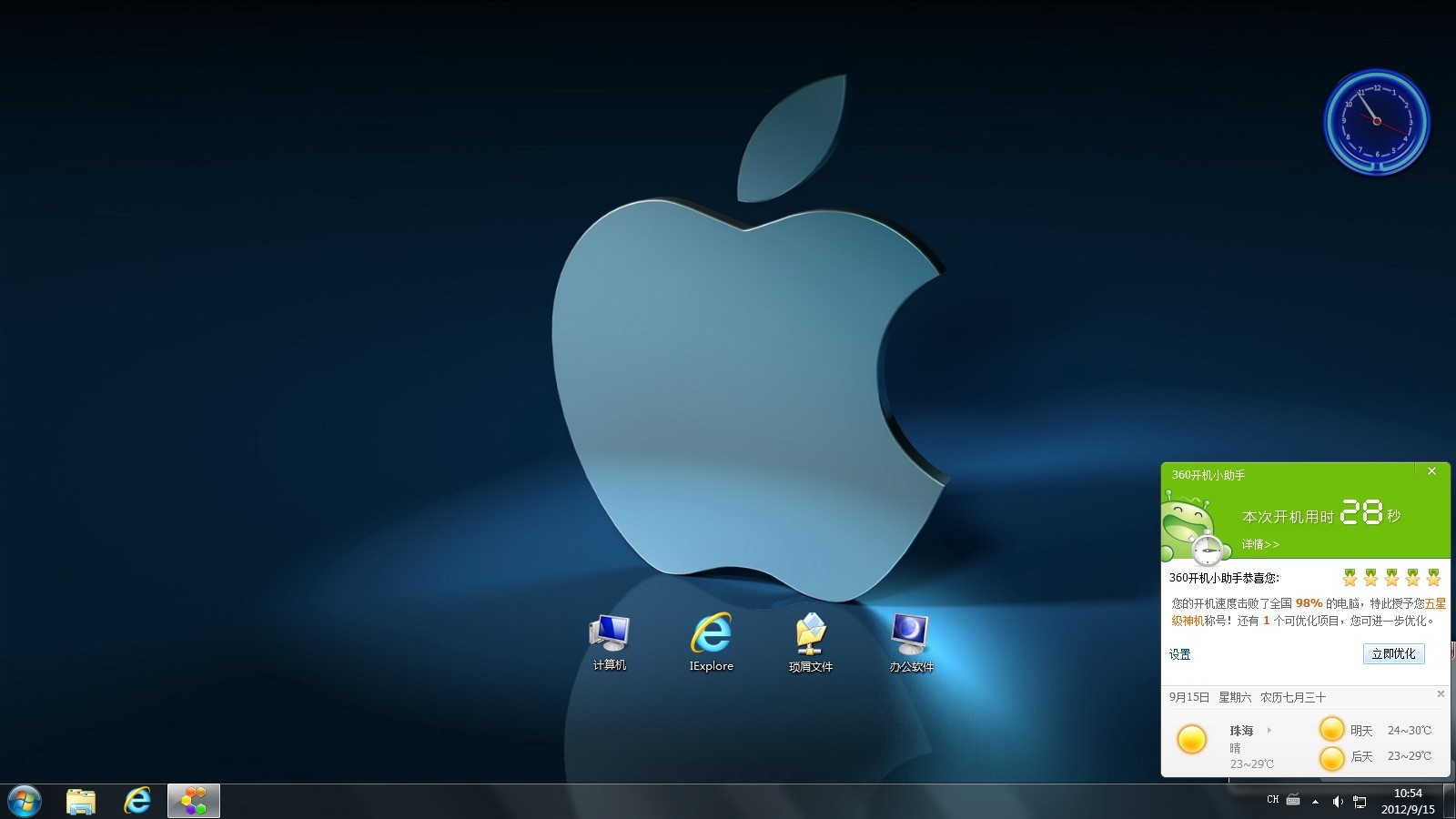Click the keyboard input method tray icon
Screen dimensions: 1456x819
pos(1293,800)
